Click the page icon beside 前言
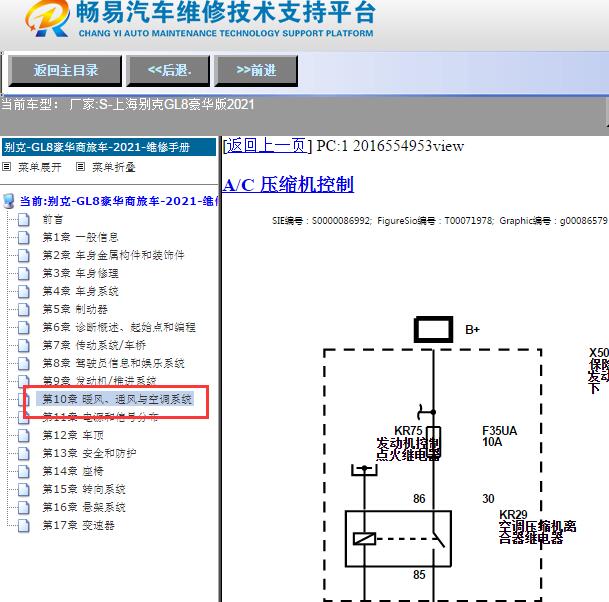The image size is (609, 602). 24,219
